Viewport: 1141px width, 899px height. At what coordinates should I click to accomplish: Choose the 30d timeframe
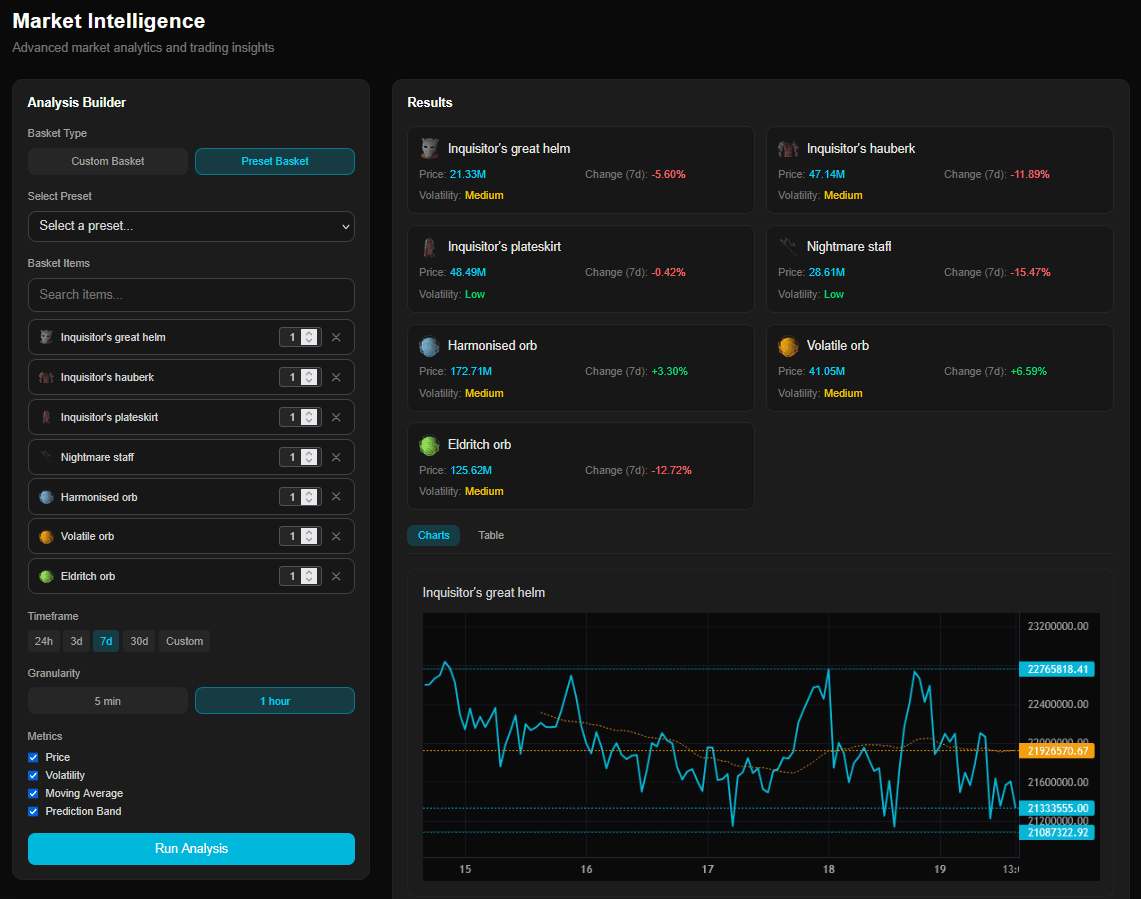pyautogui.click(x=139, y=641)
